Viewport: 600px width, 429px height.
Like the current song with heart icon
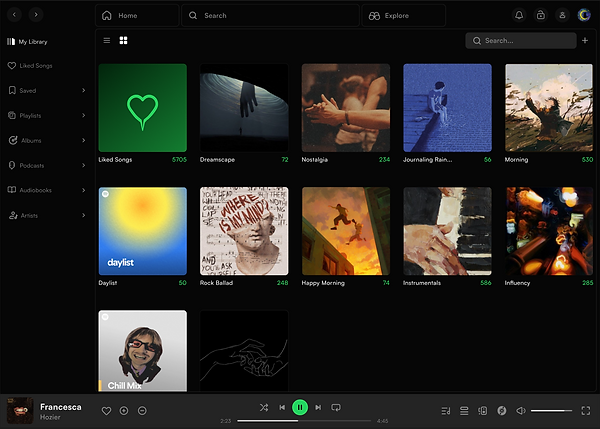[106, 411]
